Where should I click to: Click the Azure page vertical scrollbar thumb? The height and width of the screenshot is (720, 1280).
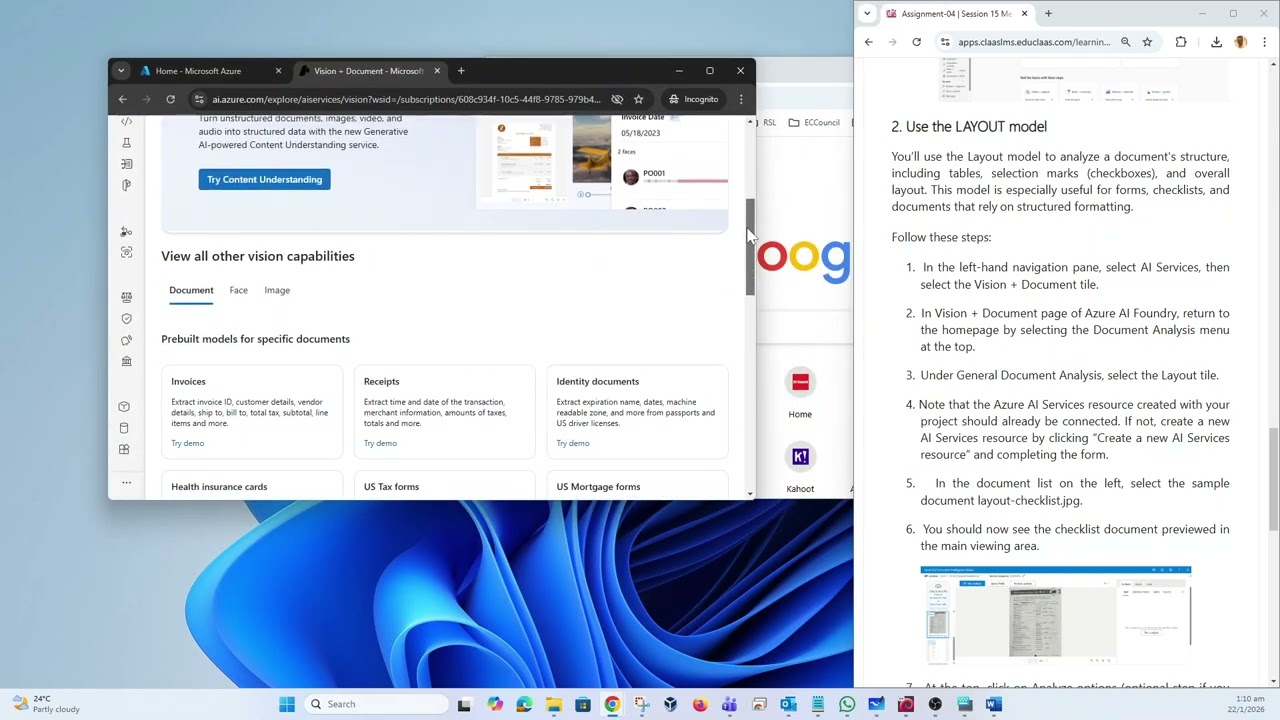coord(750,247)
